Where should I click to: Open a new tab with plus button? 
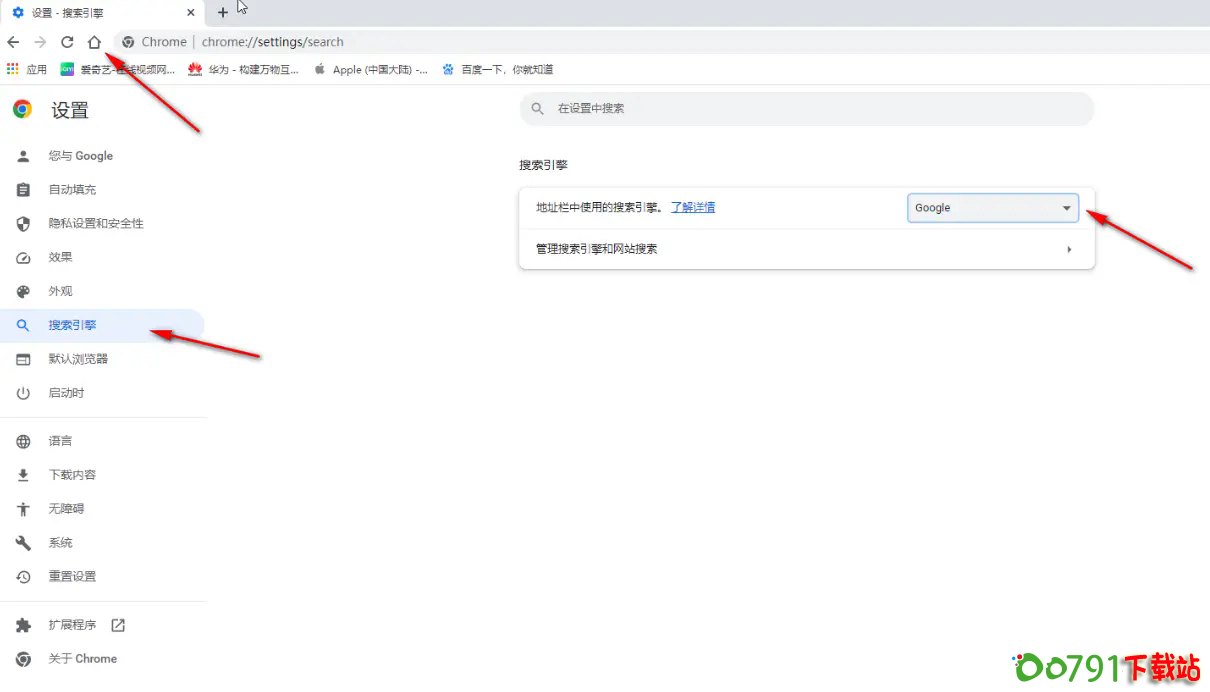pyautogui.click(x=222, y=13)
